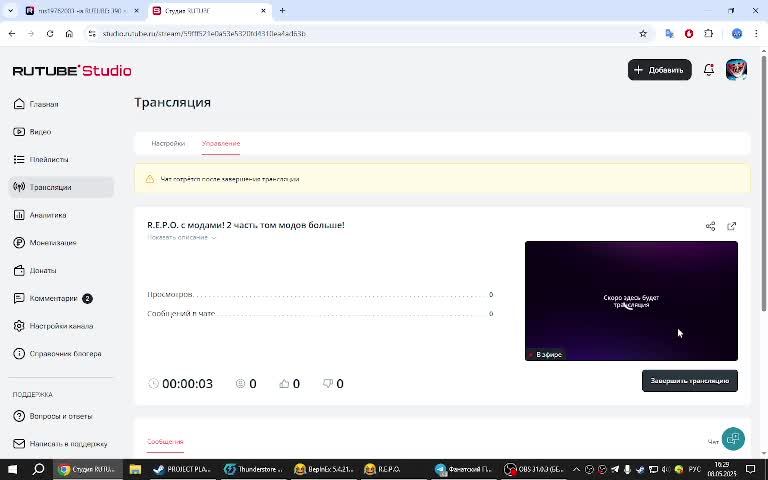The width and height of the screenshot is (768, 480).
Task: Click the red Opera-style extension icon
Action: coord(689,34)
